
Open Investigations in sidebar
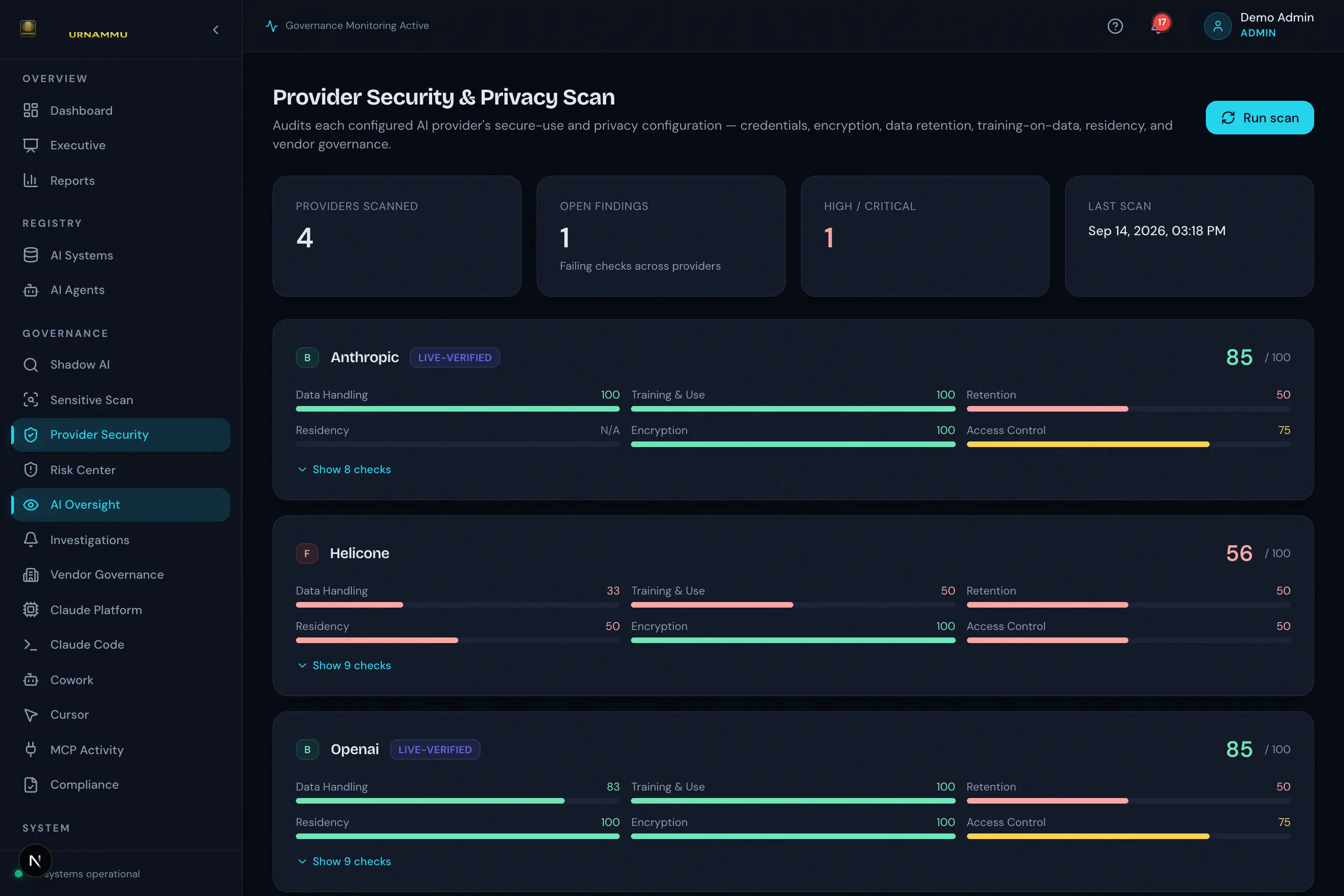[120, 540]
